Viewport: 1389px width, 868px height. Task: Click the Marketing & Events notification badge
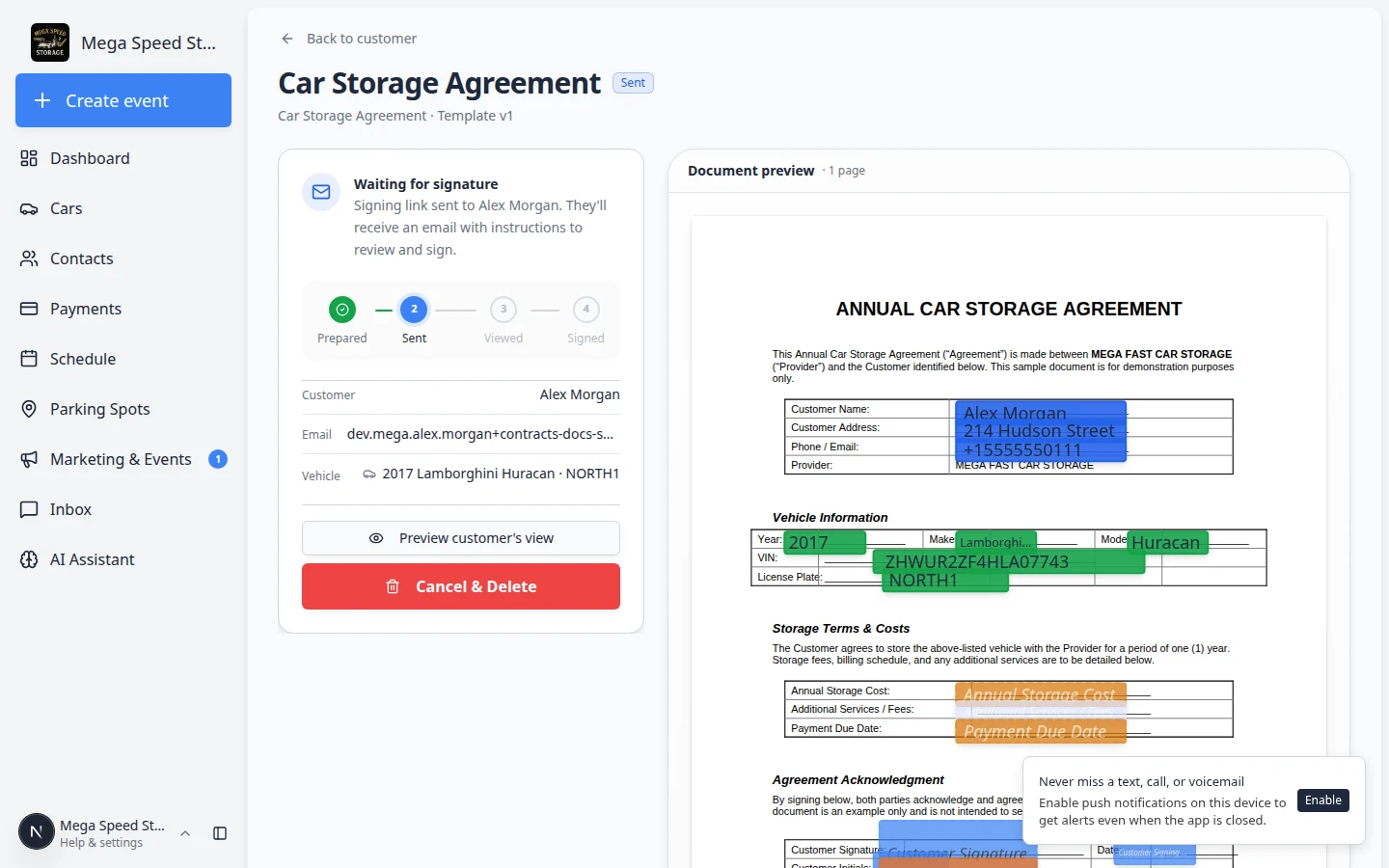pos(218,459)
